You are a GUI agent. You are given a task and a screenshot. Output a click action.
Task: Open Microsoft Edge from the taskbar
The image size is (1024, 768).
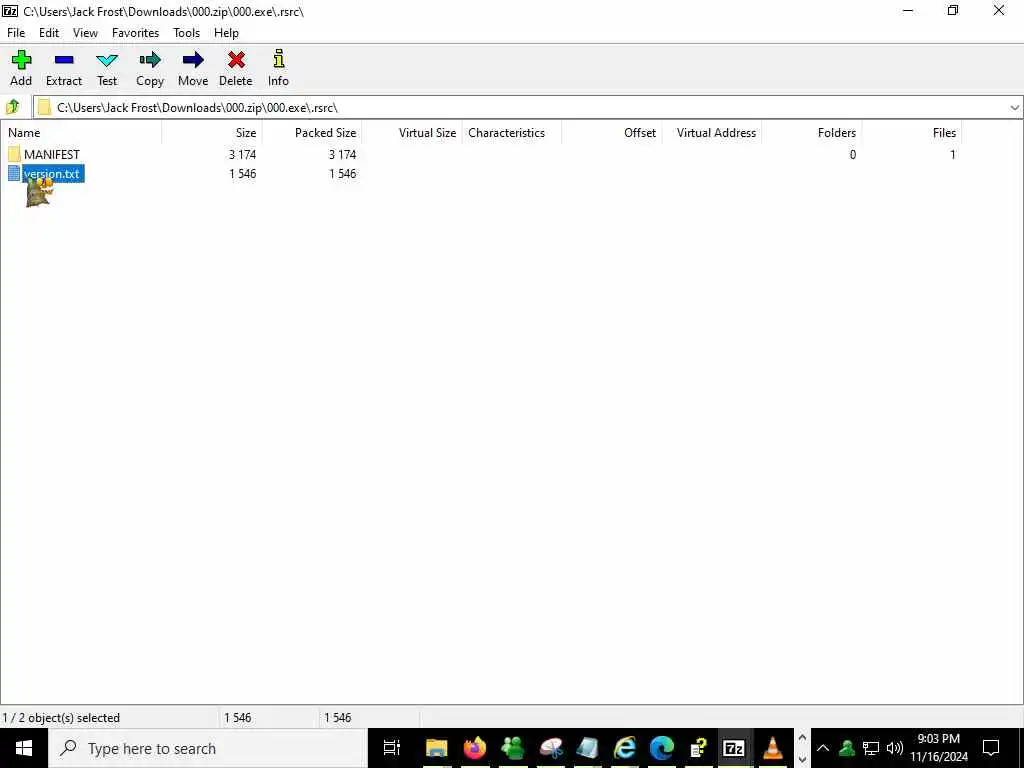click(x=662, y=748)
